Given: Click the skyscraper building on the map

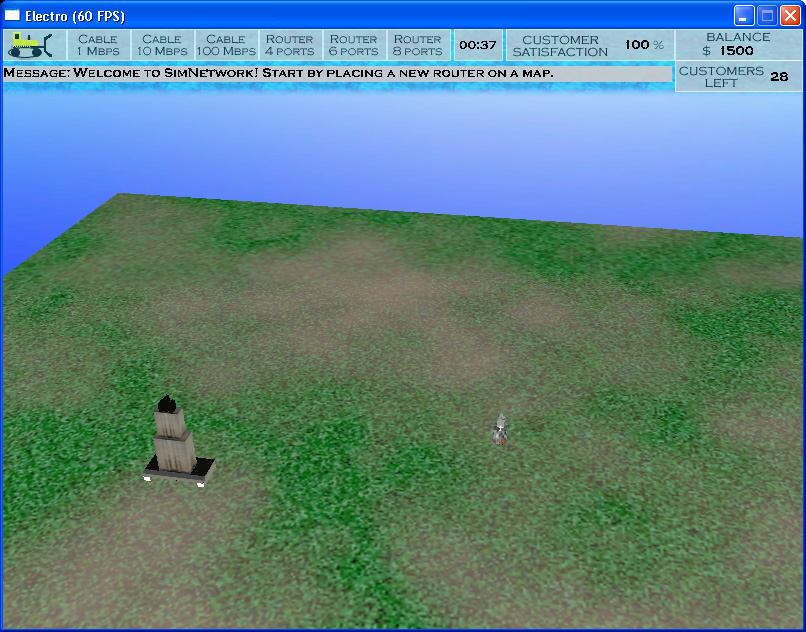Looking at the screenshot, I should click(174, 441).
